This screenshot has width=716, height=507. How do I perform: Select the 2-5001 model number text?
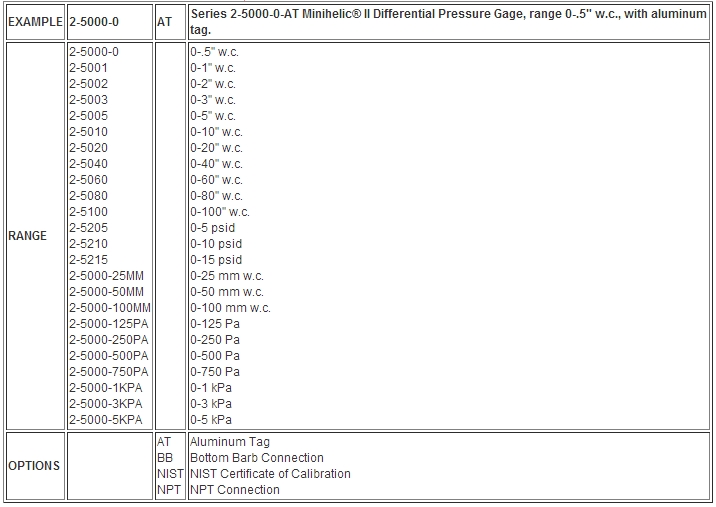(x=89, y=68)
